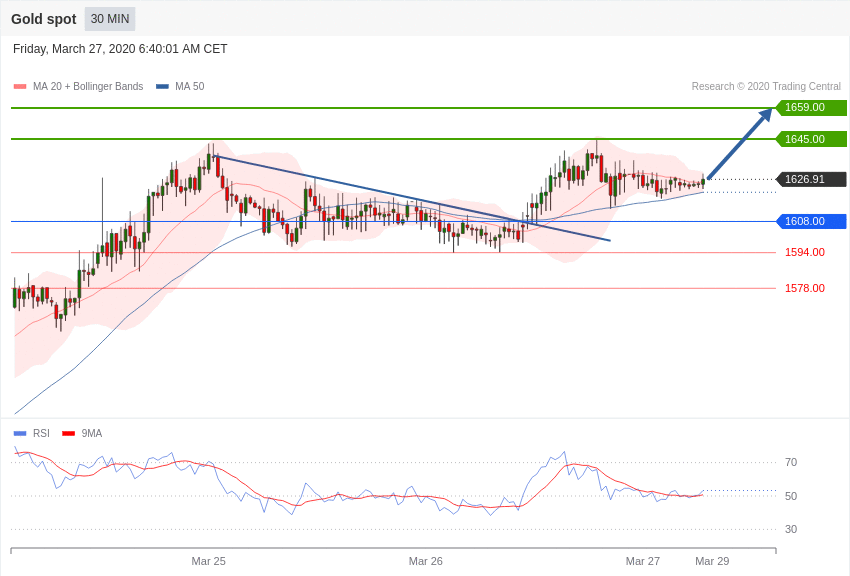Image resolution: width=850 pixels, height=576 pixels.
Task: Select the 1645.00 green resistance label
Action: pyautogui.click(x=811, y=139)
